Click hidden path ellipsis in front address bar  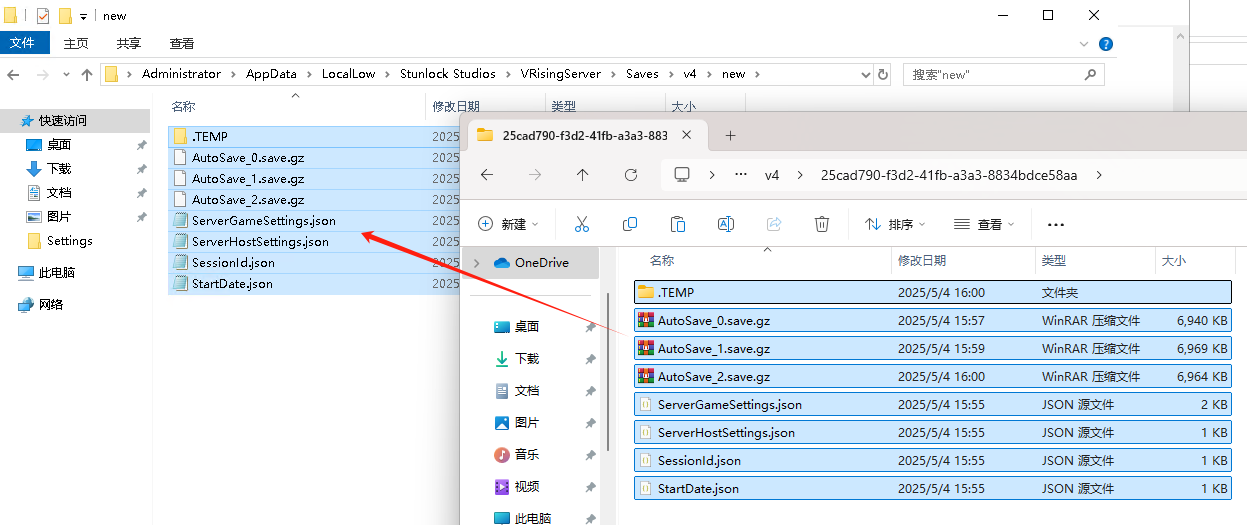click(x=741, y=174)
